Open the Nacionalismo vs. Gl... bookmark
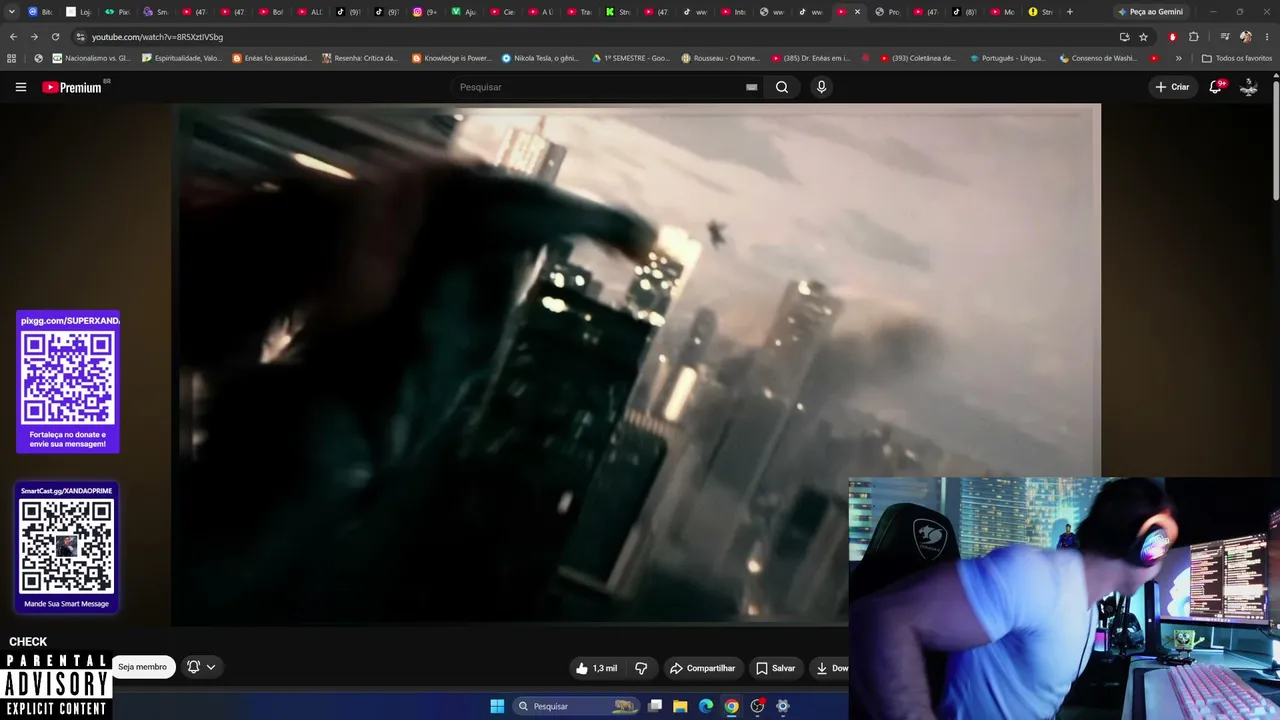 tap(90, 58)
